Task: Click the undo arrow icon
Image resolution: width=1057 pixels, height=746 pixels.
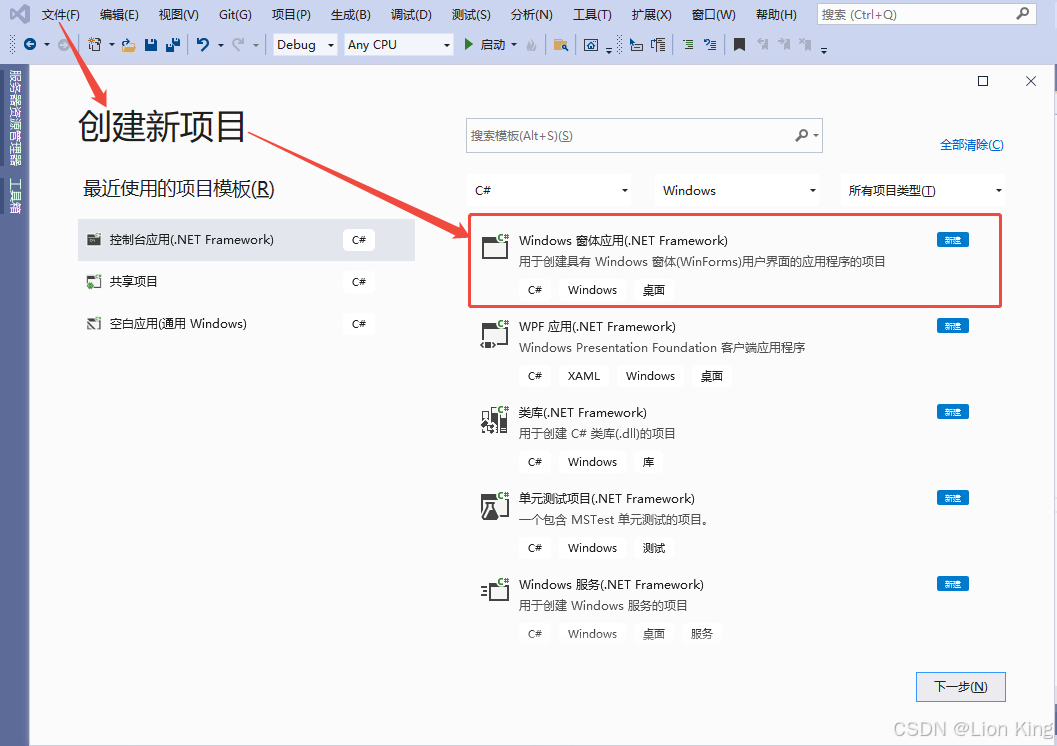Action: 203,44
